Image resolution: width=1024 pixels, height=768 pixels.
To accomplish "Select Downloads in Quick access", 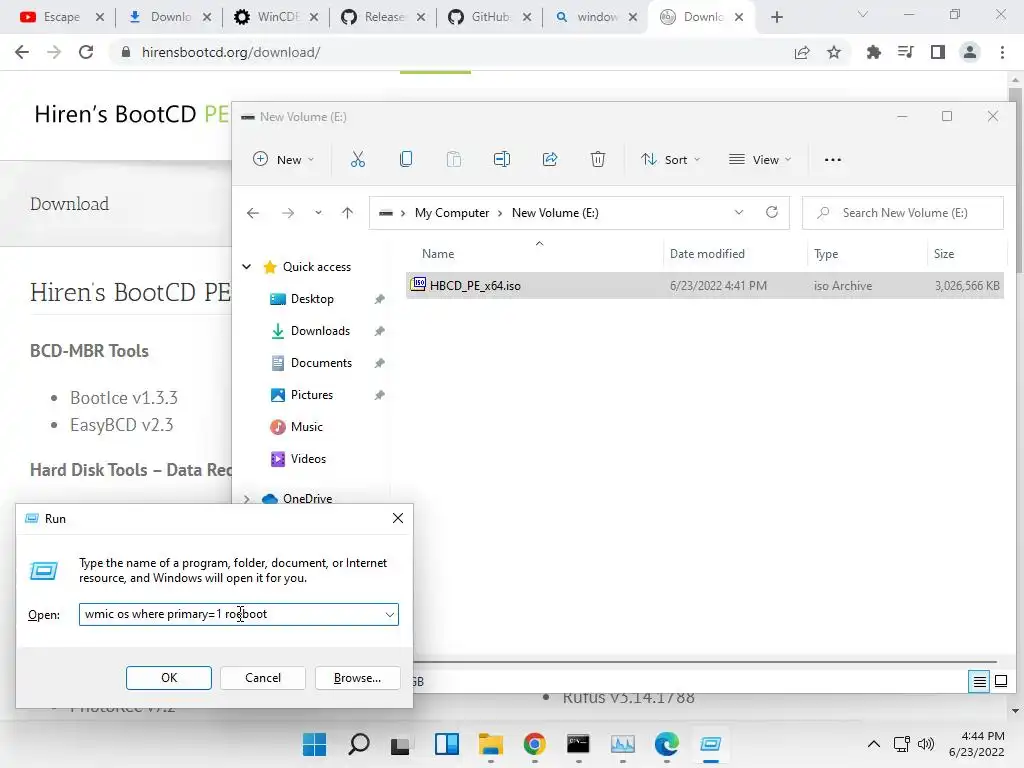I will (x=320, y=331).
